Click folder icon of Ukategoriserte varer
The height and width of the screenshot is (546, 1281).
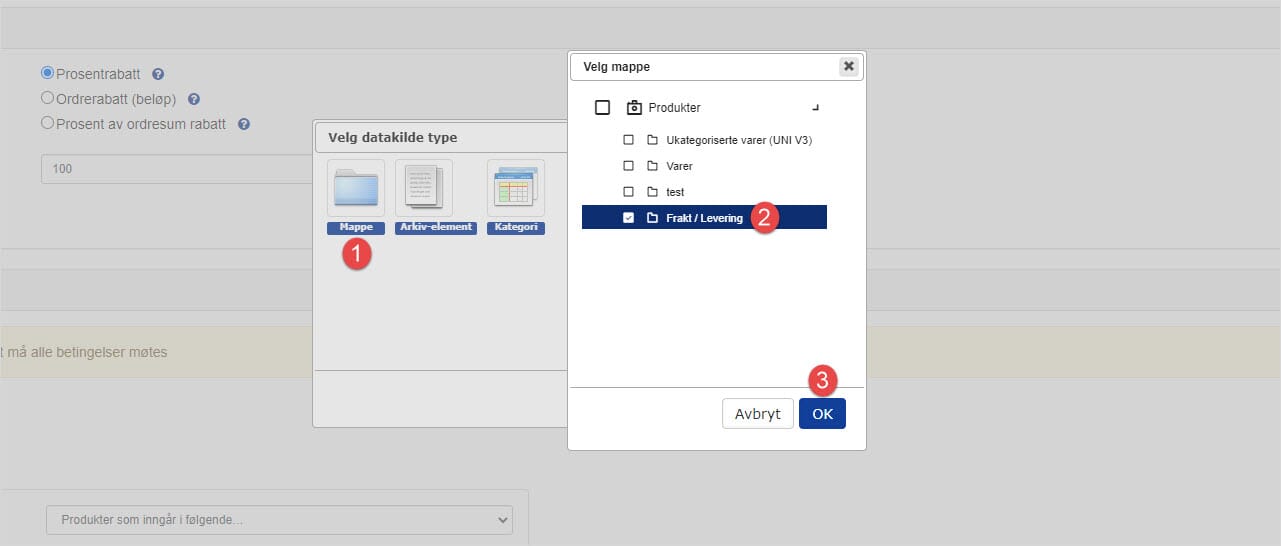[652, 140]
